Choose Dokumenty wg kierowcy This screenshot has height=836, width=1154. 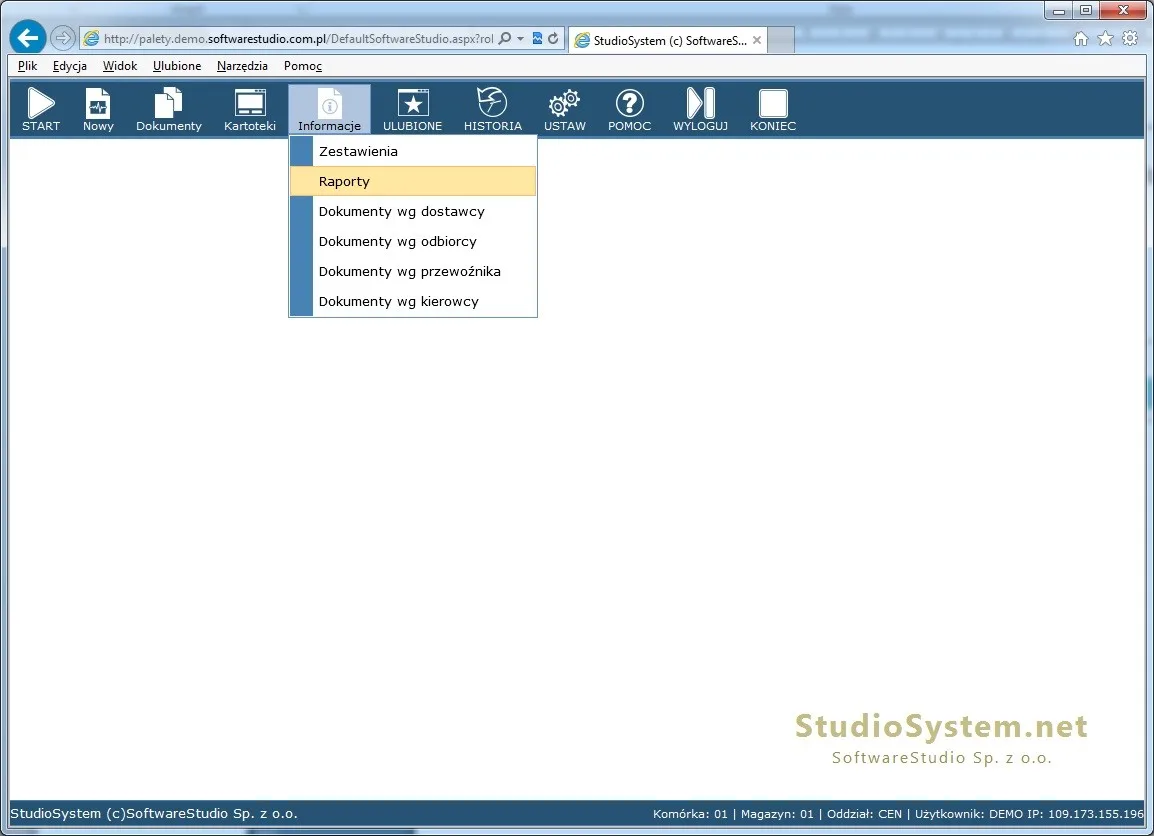pos(413,301)
